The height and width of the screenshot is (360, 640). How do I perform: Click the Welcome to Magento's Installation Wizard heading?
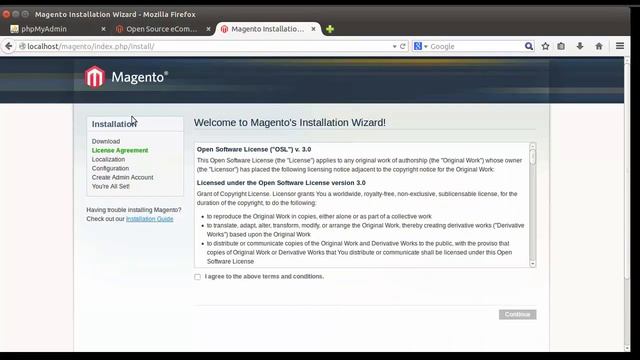tap(290, 122)
